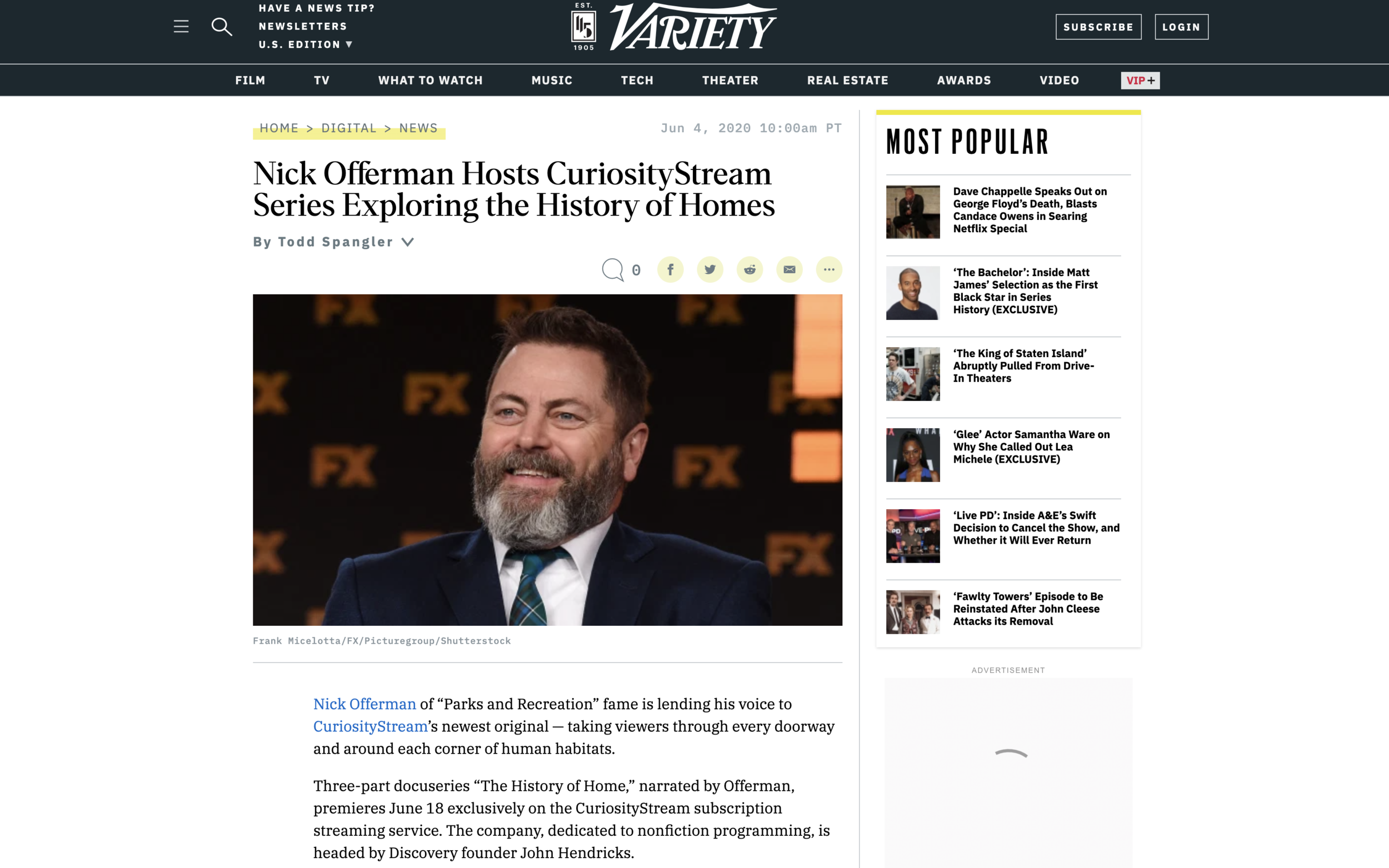Viewport: 1389px width, 868px height.
Task: Open the Dave Chappelle story thumbnail
Action: (x=912, y=212)
